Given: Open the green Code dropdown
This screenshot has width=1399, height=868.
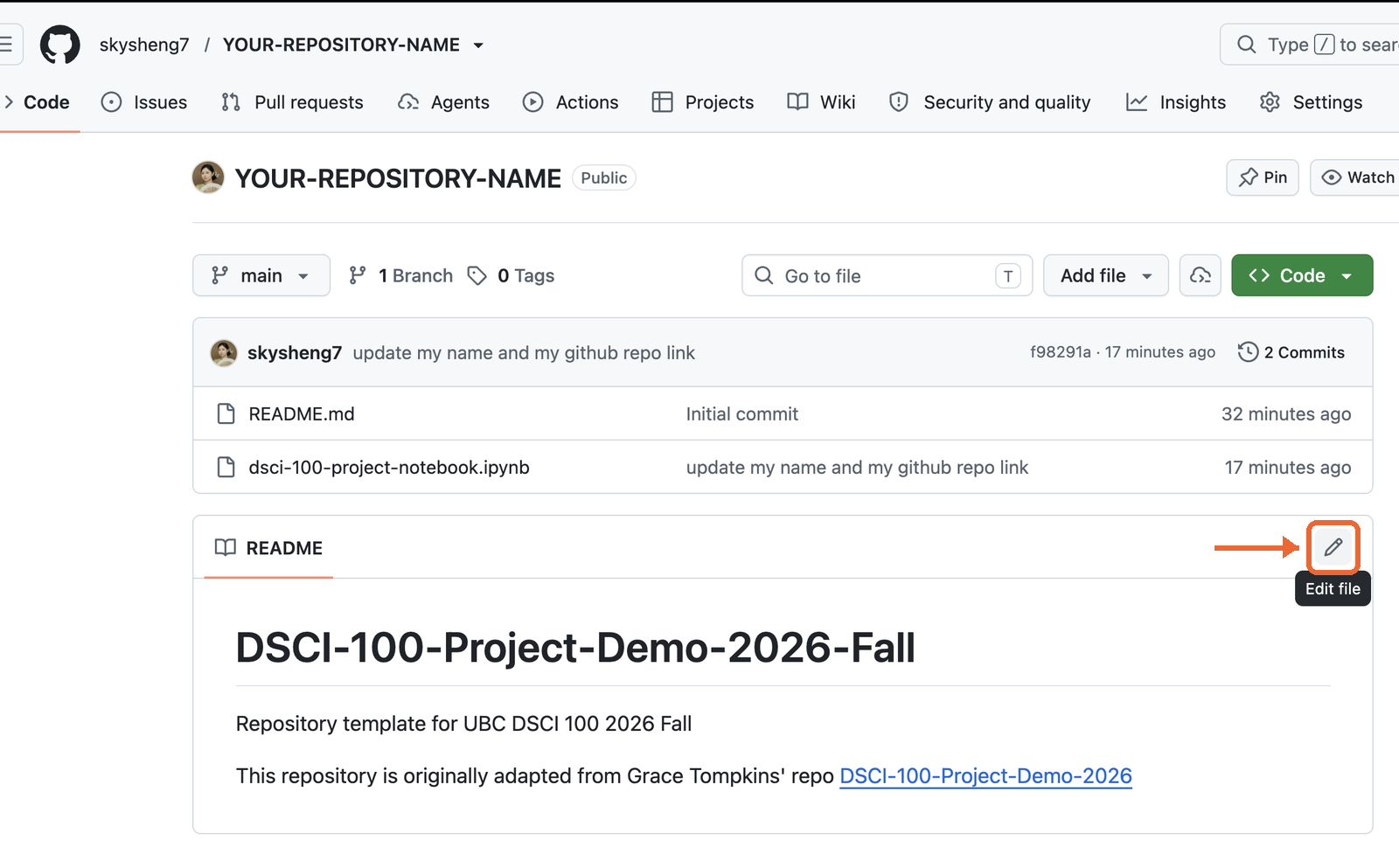Looking at the screenshot, I should (1302, 275).
